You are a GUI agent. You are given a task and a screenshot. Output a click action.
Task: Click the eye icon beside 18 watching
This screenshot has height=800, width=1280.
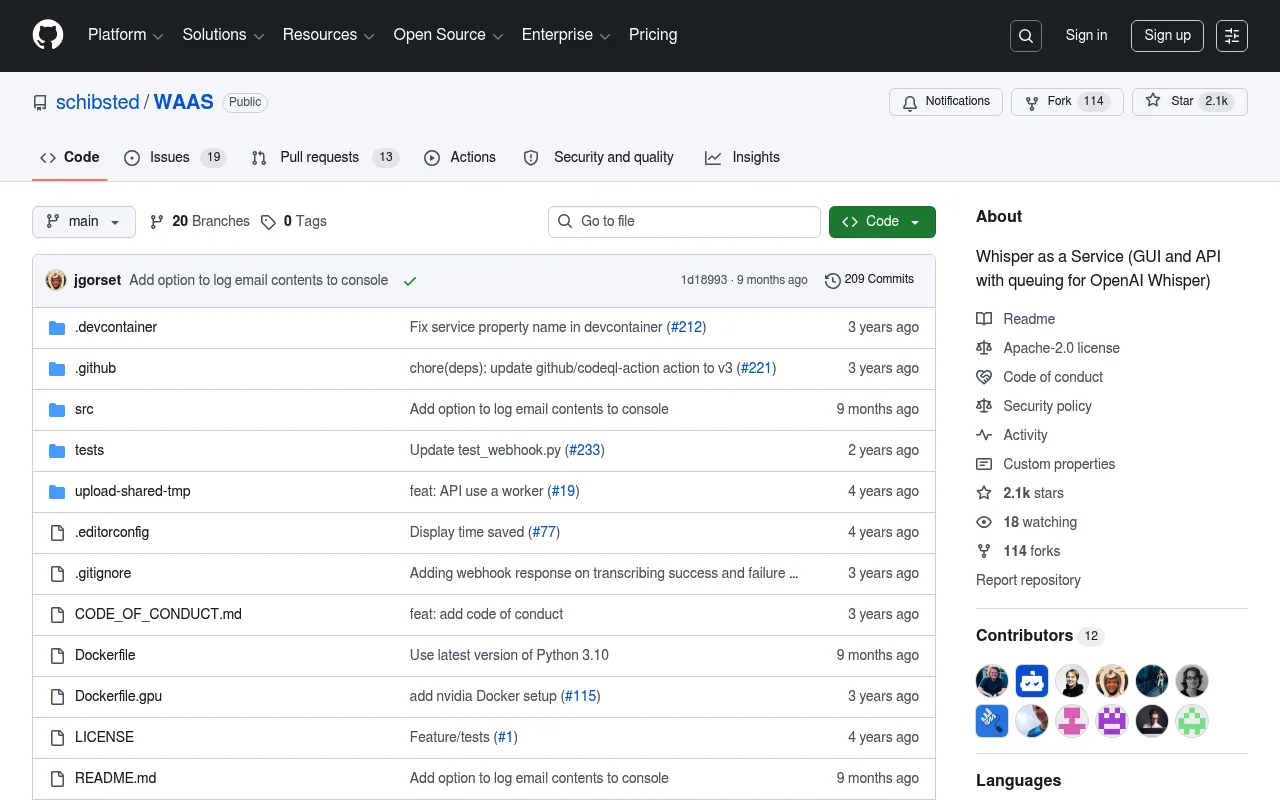[984, 522]
